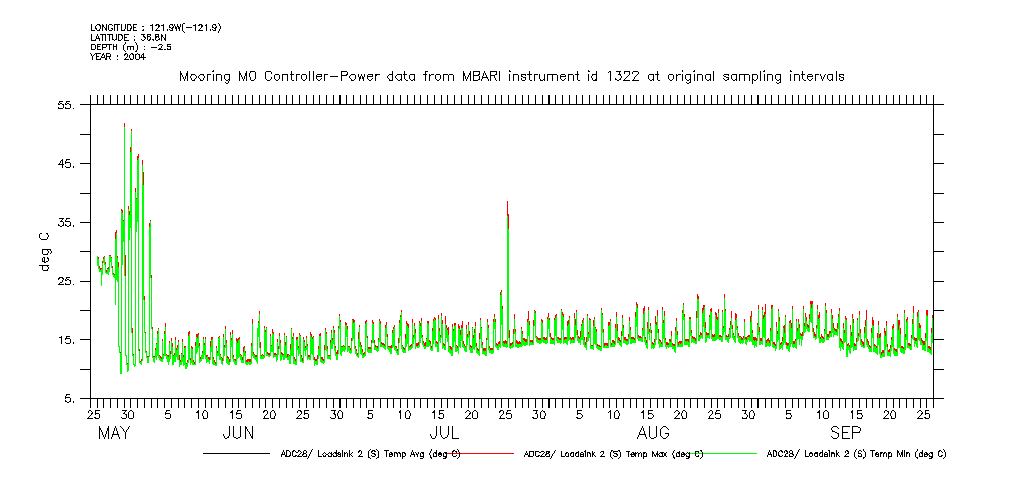Click the LATITUDE header text
The height and width of the screenshot is (504, 1009).
tap(127, 37)
